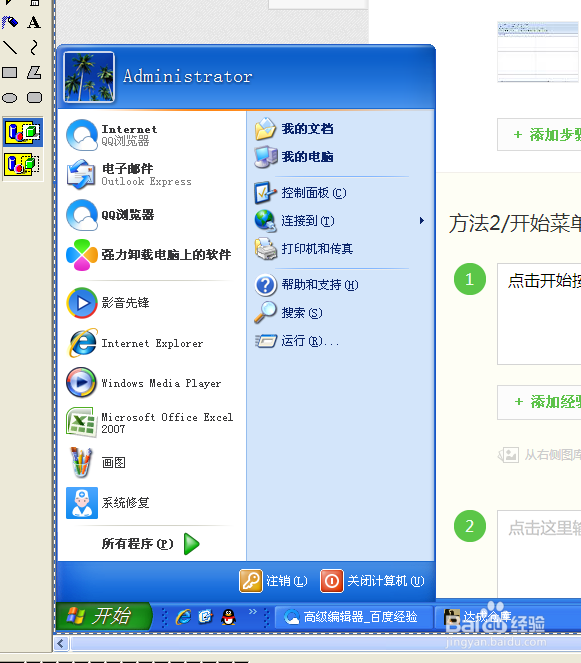Choose opaque selection mode option

click(23, 133)
